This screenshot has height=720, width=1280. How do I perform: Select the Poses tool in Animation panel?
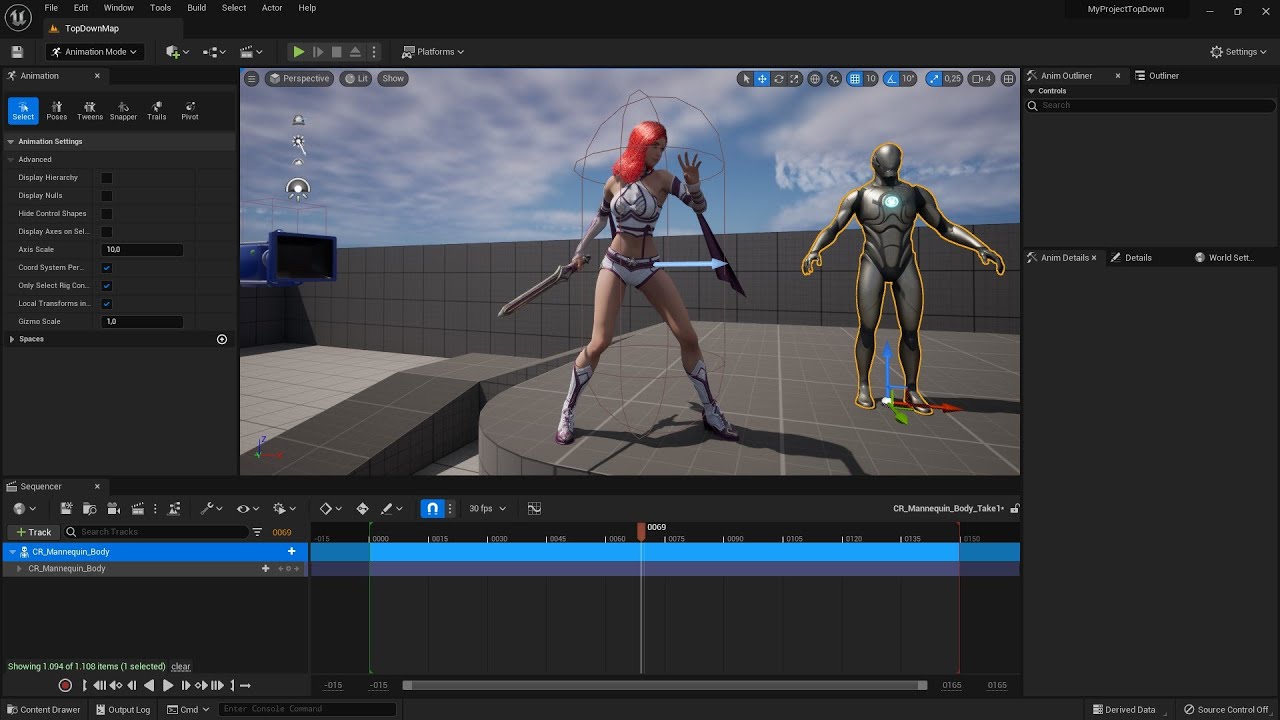click(57, 110)
